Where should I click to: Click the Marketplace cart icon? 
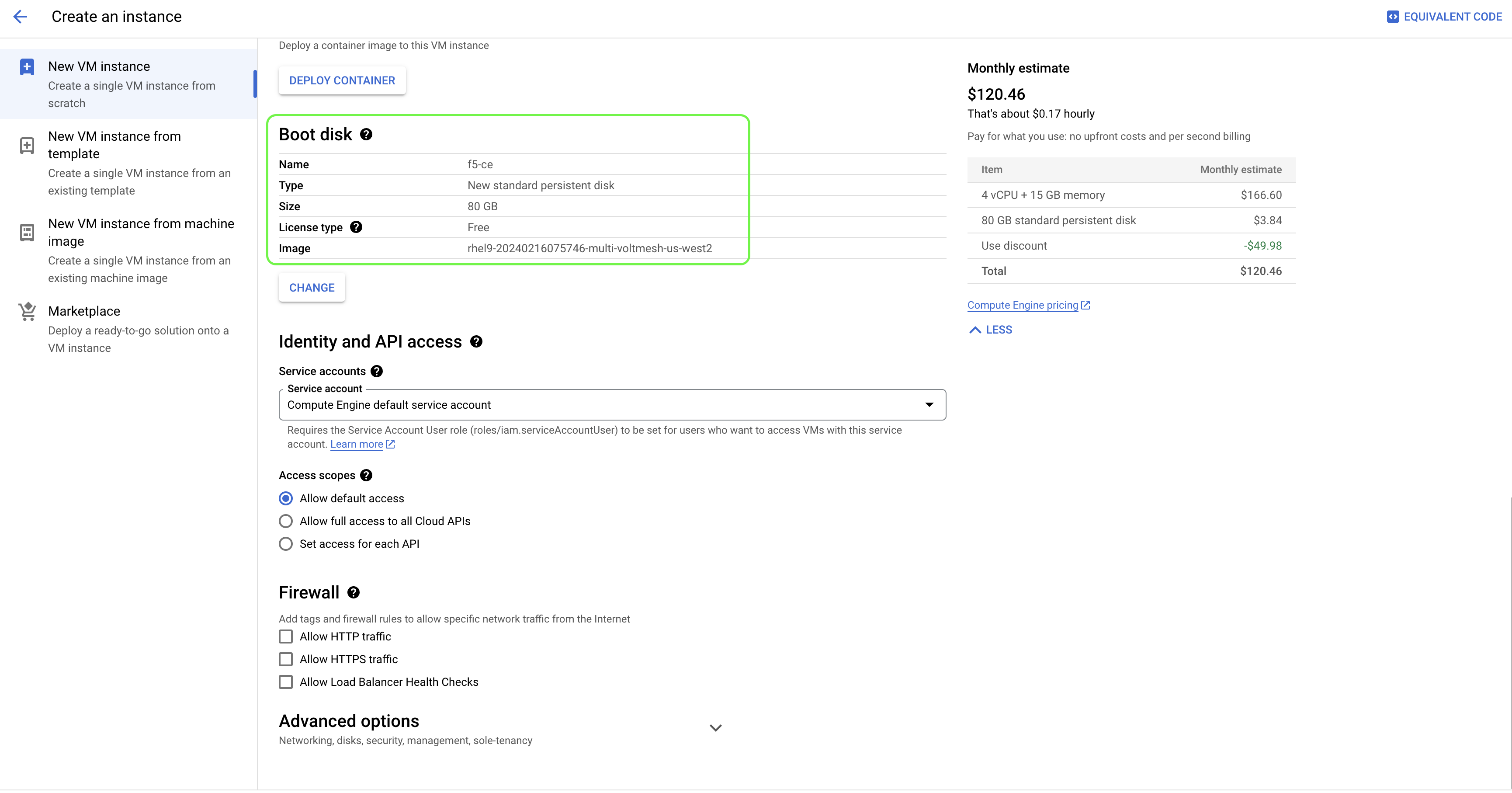click(x=27, y=312)
